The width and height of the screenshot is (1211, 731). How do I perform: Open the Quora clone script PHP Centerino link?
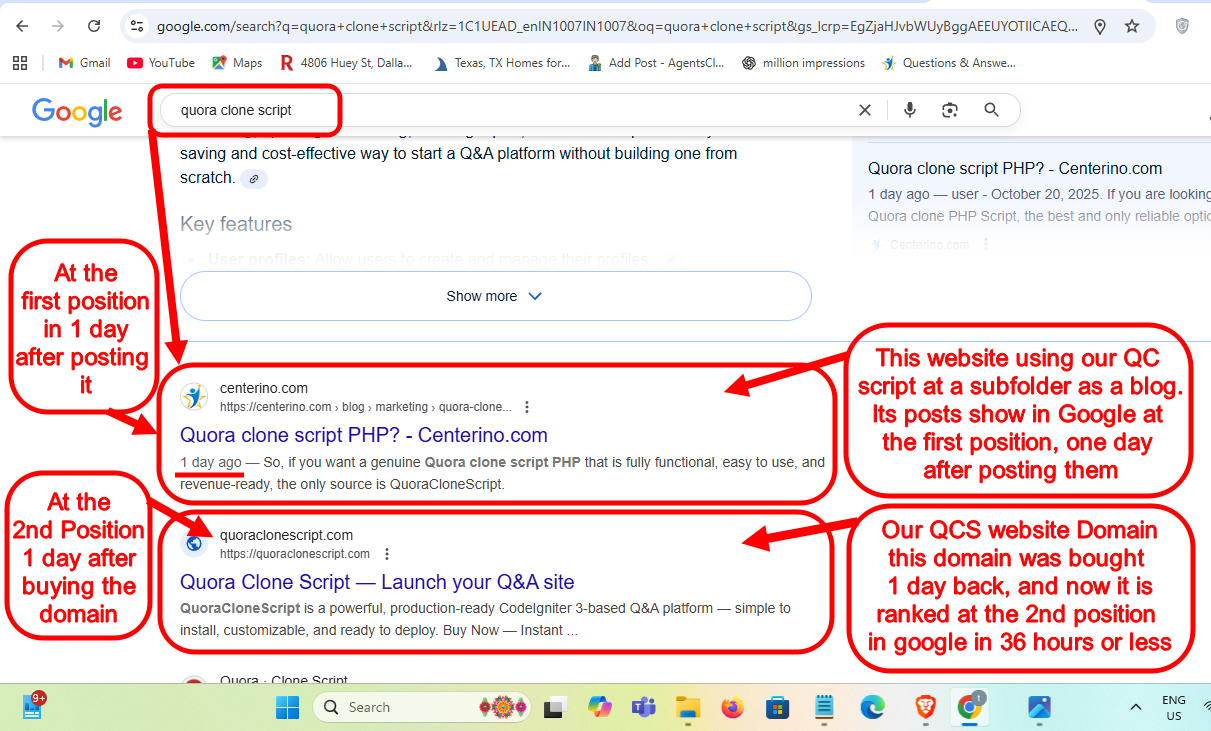(x=363, y=435)
